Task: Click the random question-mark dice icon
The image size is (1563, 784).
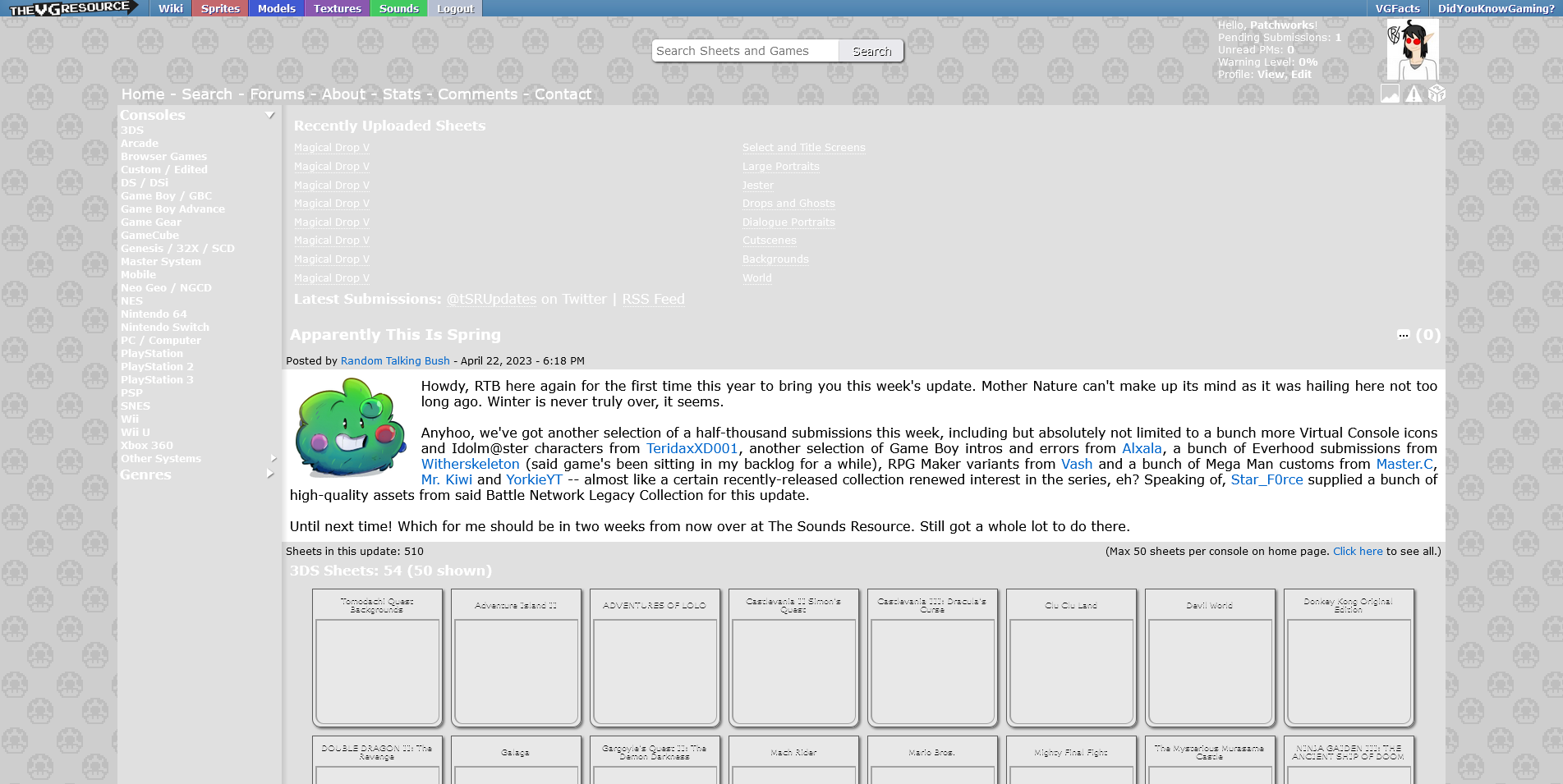Action: 1437,94
